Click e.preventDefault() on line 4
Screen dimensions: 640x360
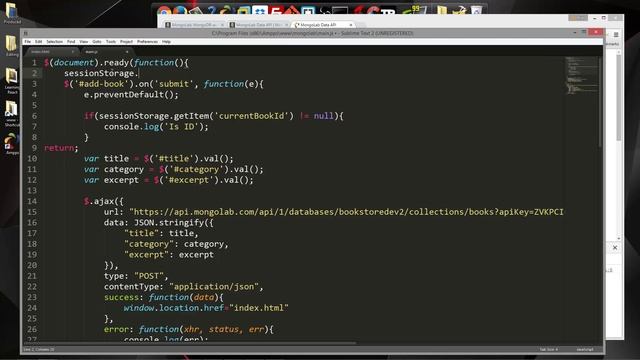coord(131,94)
